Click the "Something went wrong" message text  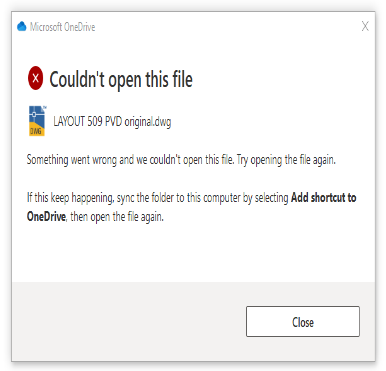130,160
